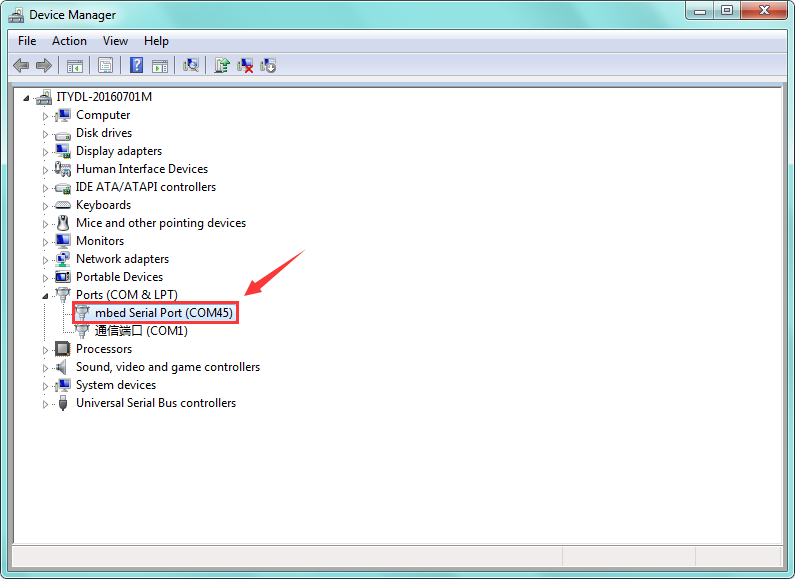Click the Display adapters category icon

(63, 151)
